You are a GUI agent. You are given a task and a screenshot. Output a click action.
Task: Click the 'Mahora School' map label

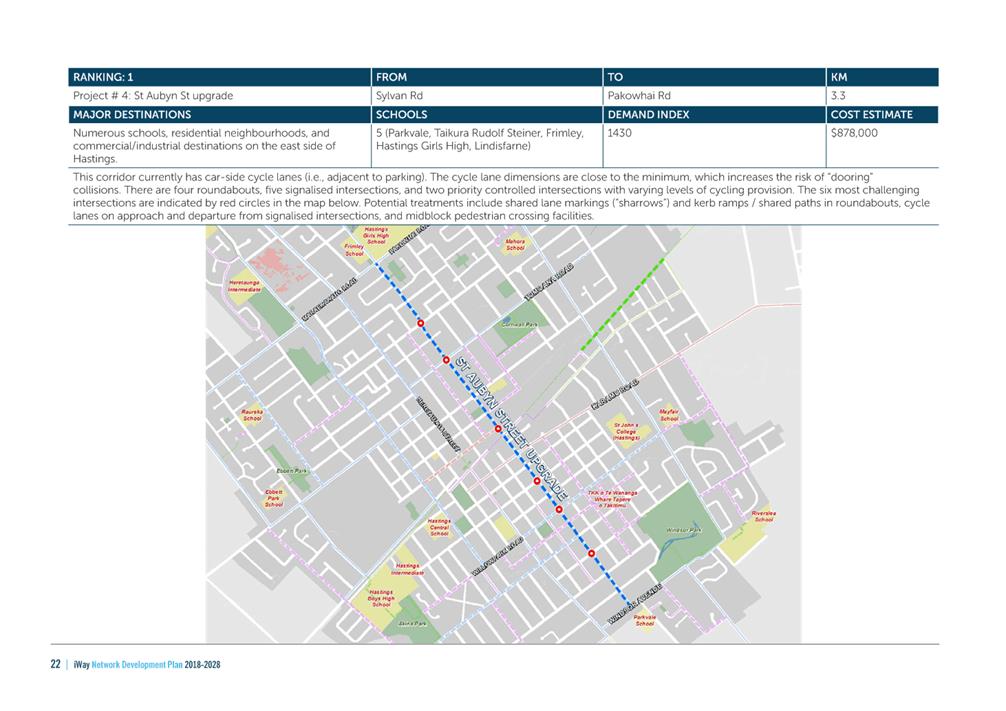[x=515, y=244]
